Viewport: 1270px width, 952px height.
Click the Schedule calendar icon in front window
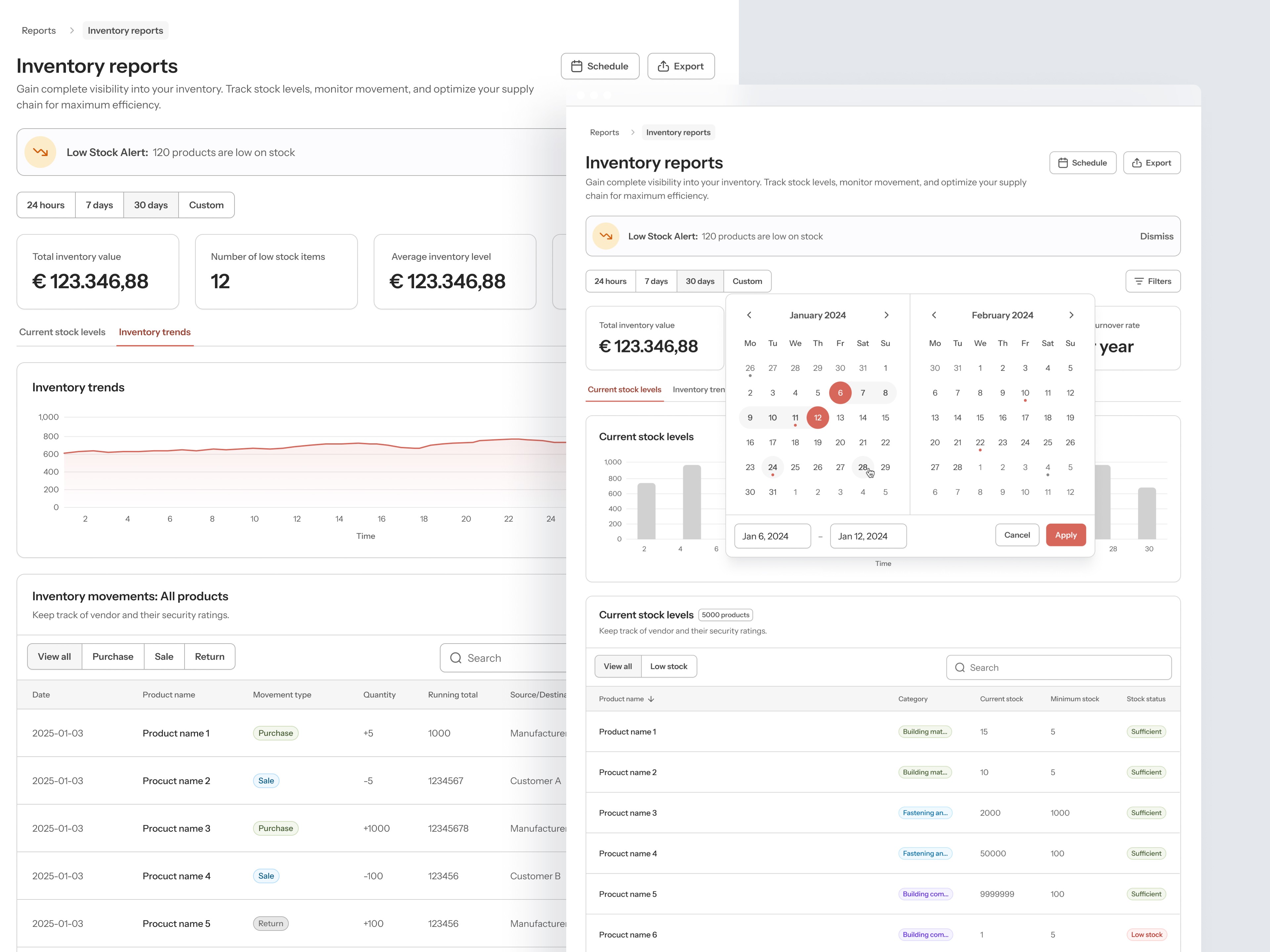(1063, 163)
